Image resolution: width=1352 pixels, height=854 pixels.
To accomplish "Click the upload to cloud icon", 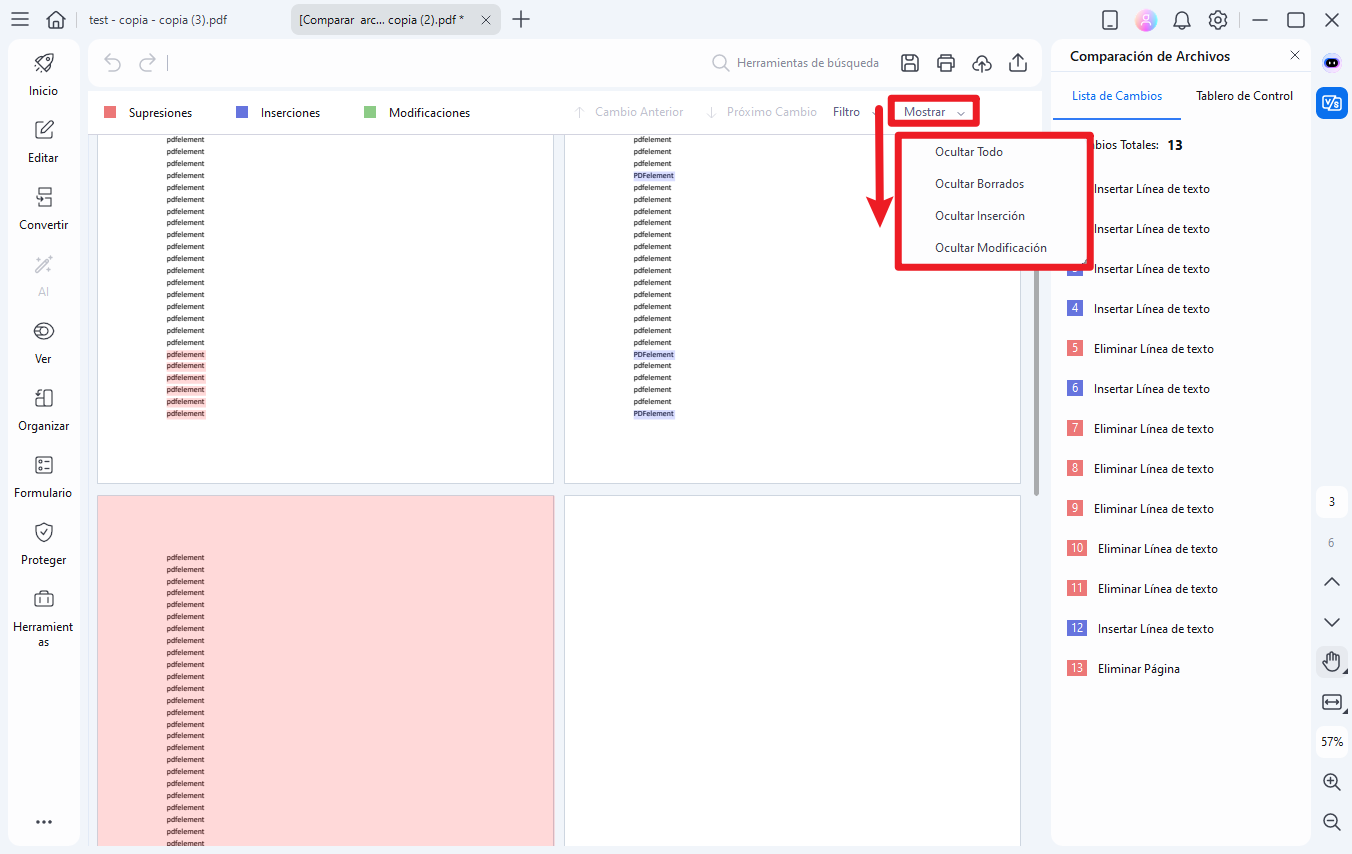I will (x=982, y=63).
